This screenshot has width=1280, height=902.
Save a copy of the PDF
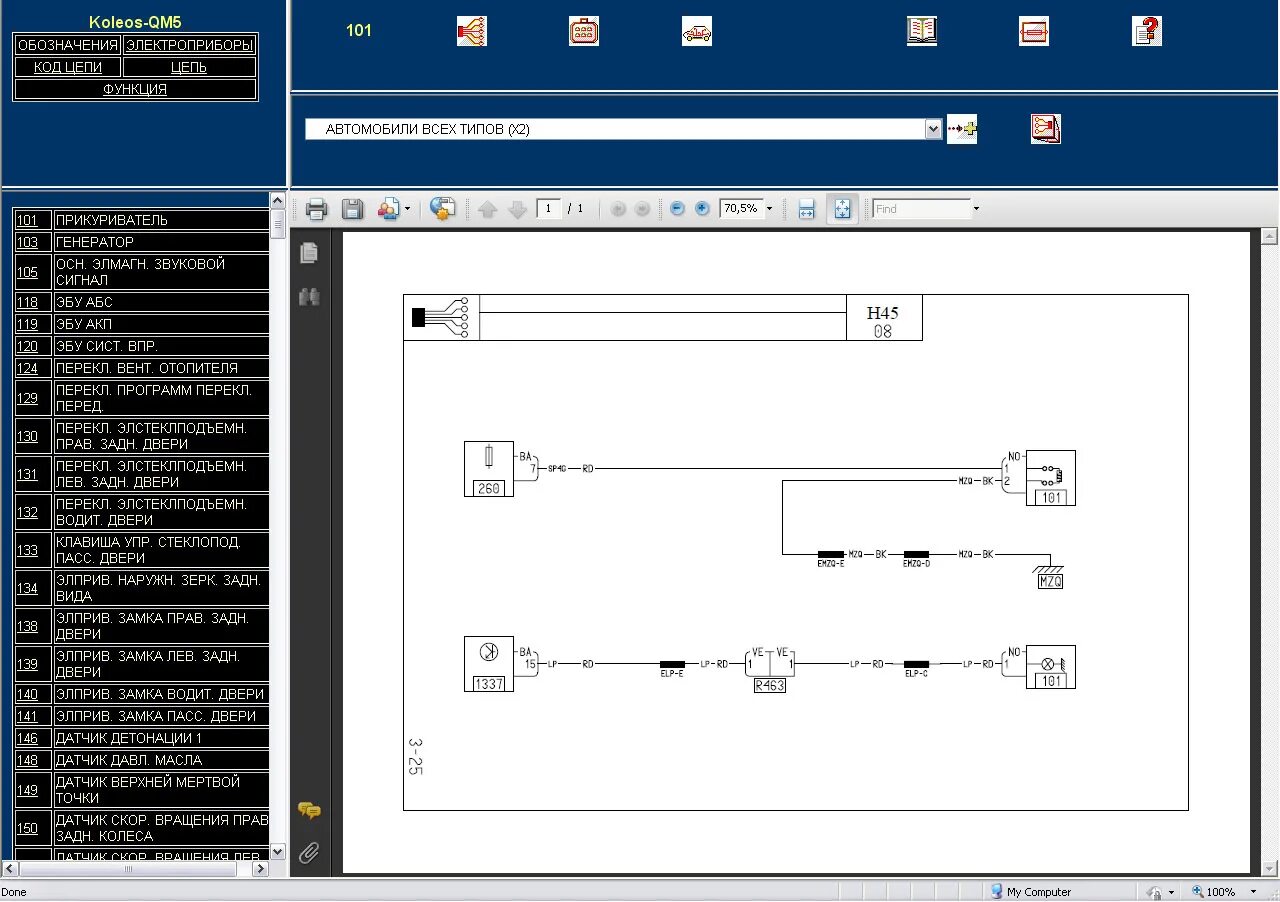352,209
